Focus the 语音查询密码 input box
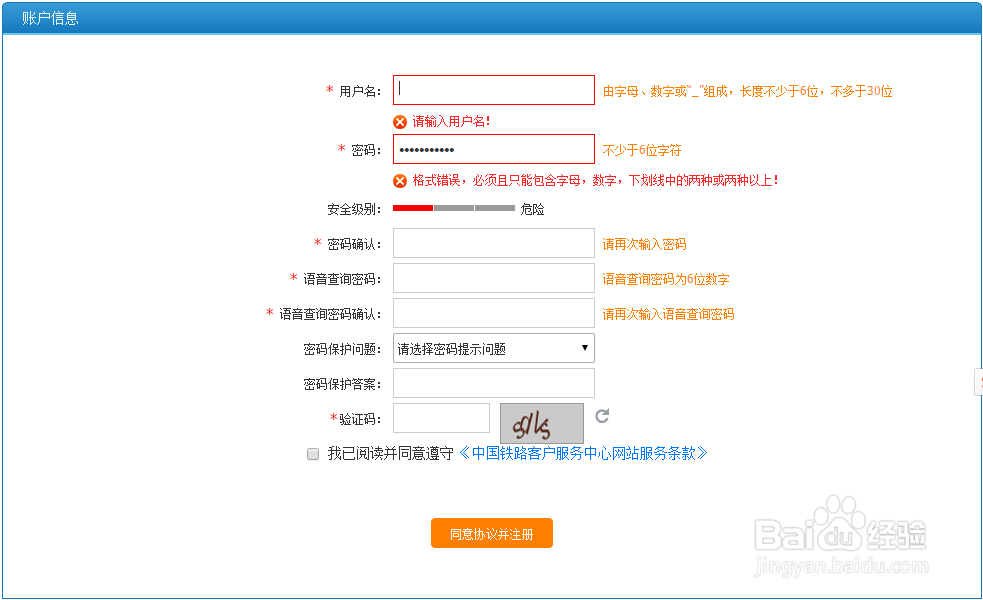The image size is (983, 600). pos(493,278)
